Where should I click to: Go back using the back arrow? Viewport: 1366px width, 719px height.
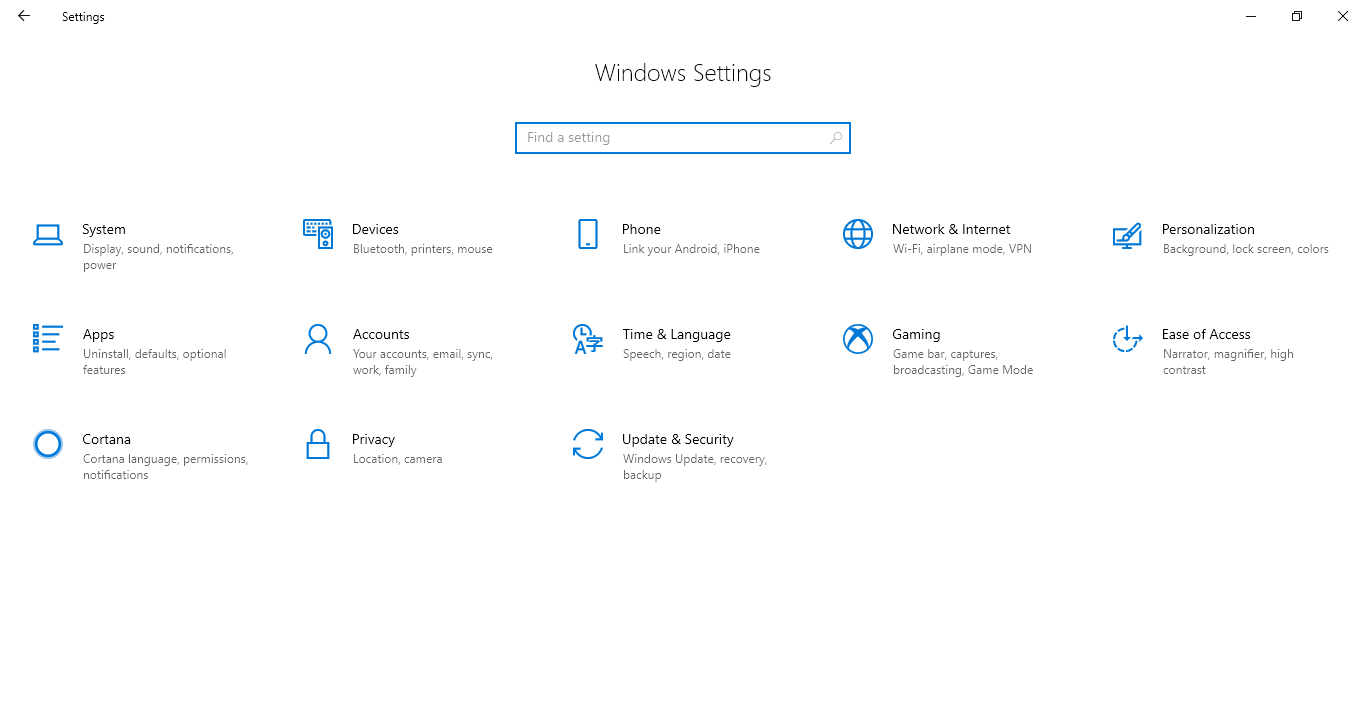tap(24, 16)
